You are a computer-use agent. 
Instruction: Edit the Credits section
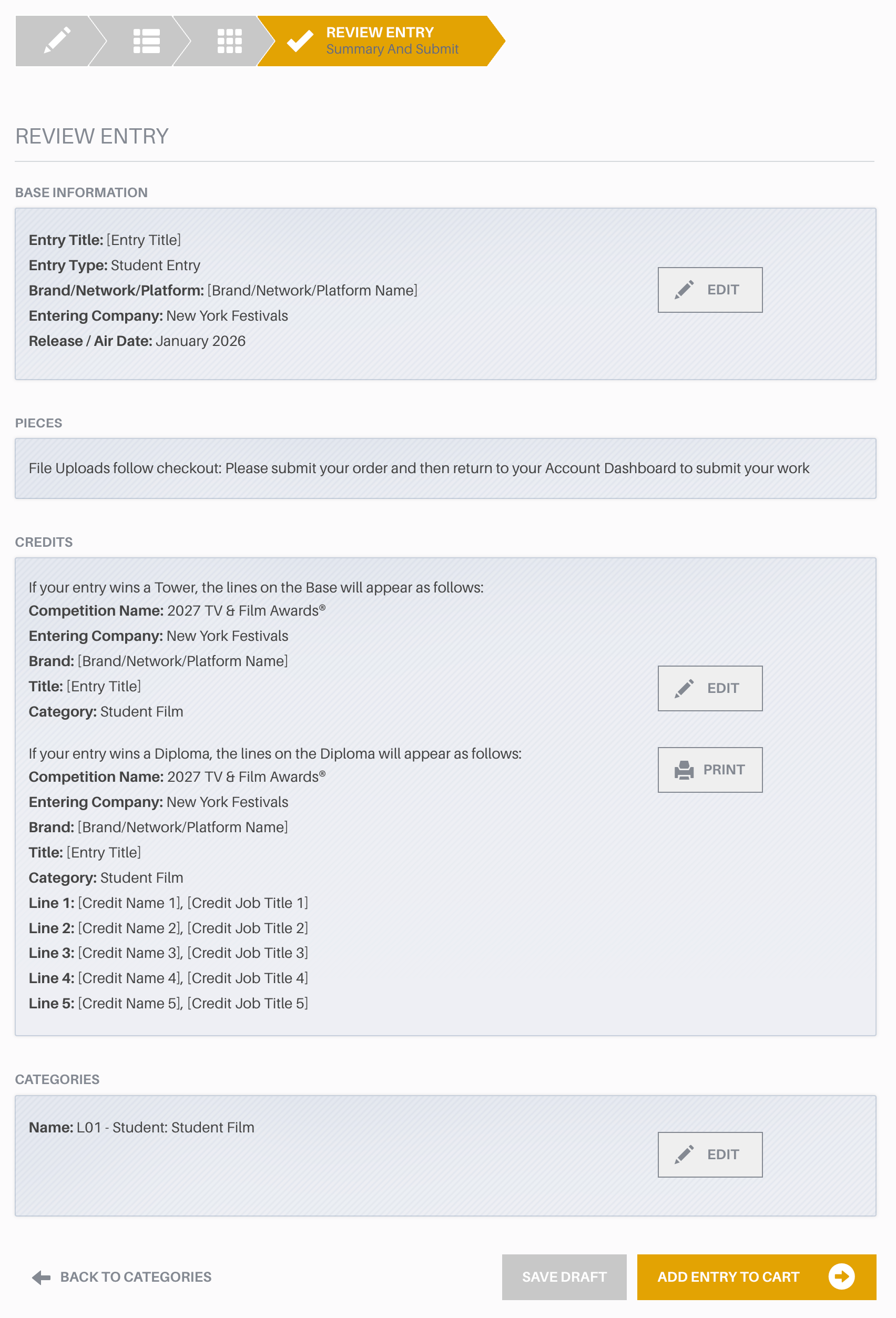(x=710, y=689)
